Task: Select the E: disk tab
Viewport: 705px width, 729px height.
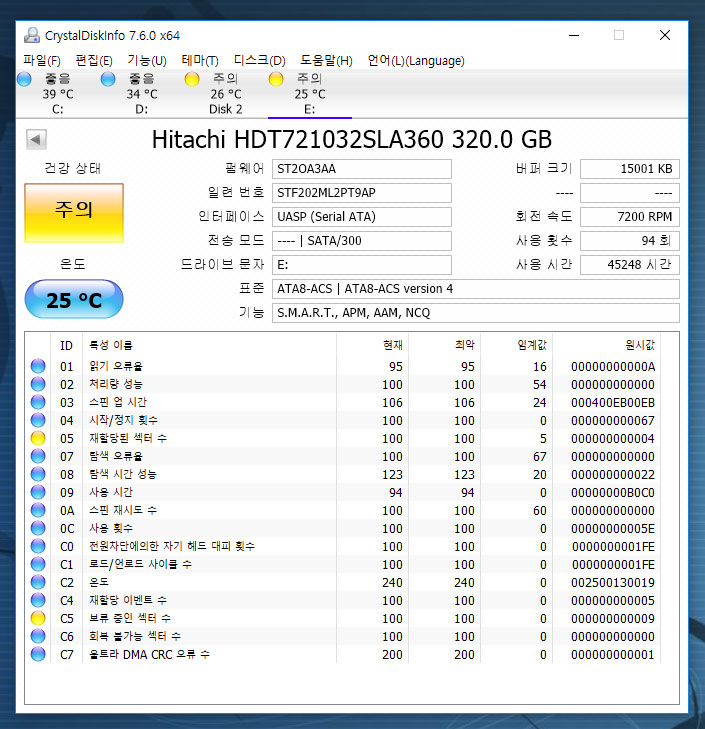Action: point(310,94)
